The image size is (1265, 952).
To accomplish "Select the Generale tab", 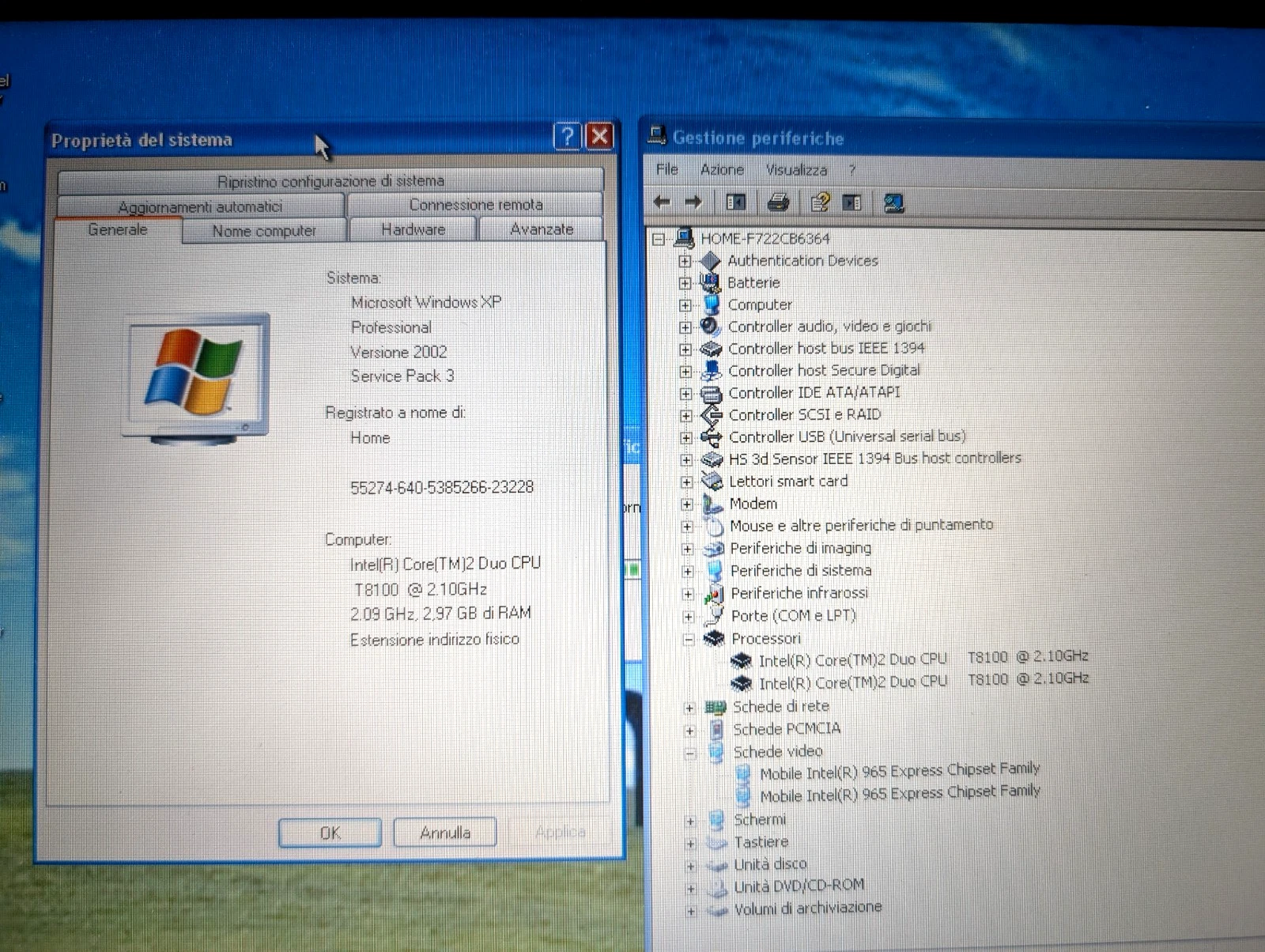I will pos(118,229).
